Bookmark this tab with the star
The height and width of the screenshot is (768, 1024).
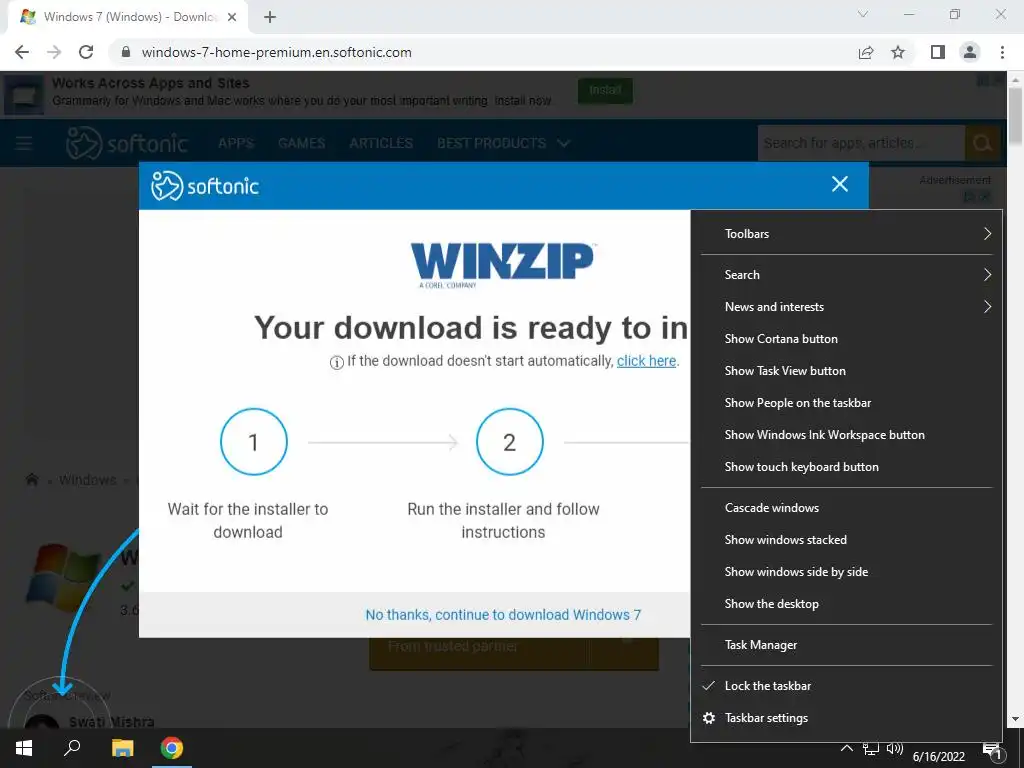click(898, 52)
